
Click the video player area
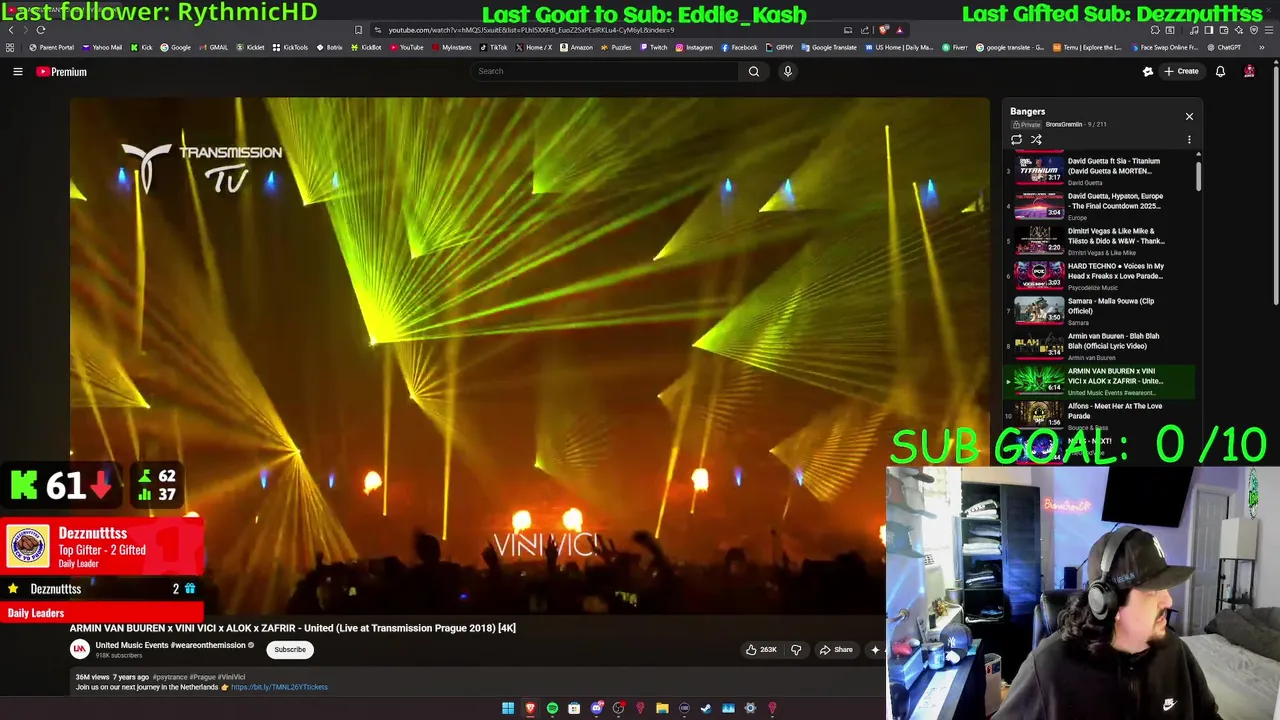click(529, 355)
